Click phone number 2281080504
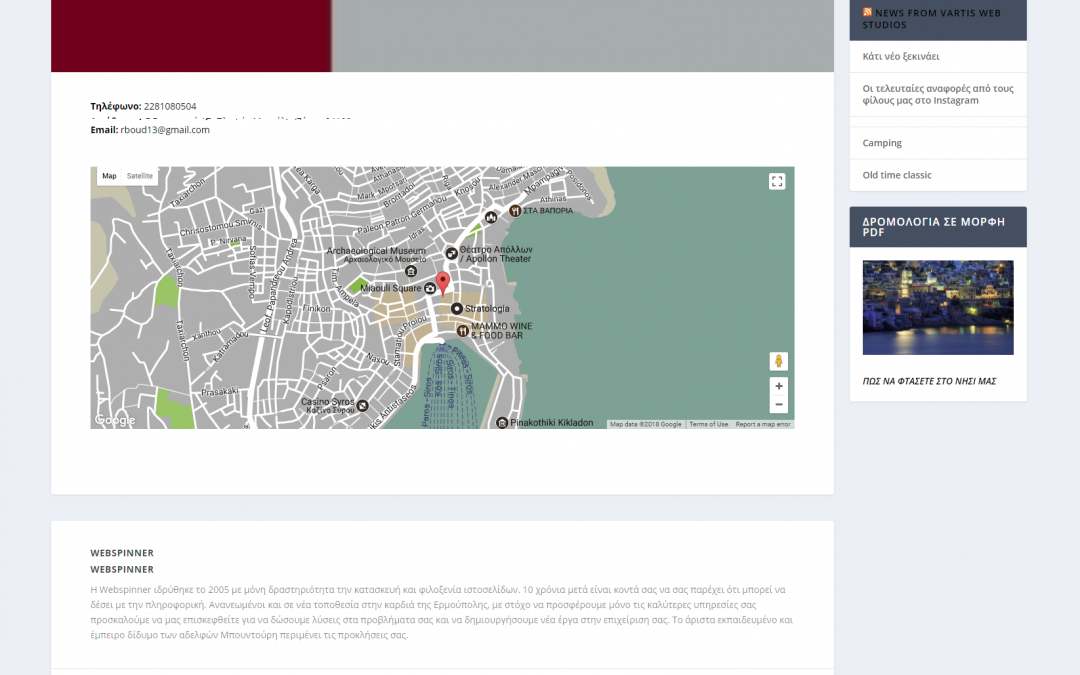The width and height of the screenshot is (1080, 675). [x=170, y=106]
